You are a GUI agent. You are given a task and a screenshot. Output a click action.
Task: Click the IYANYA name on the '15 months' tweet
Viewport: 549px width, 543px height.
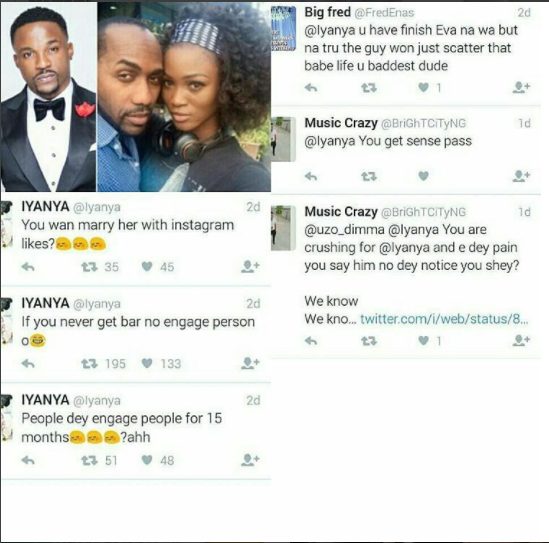(x=45, y=399)
